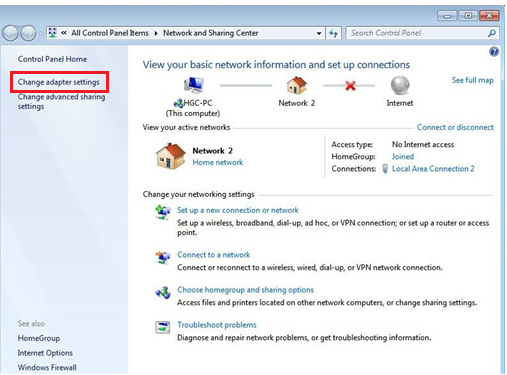Click the red X connection error icon
Image resolution: width=507 pixels, height=375 pixels.
(350, 86)
